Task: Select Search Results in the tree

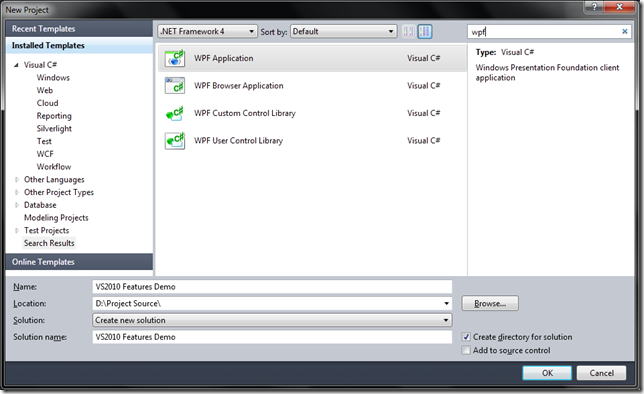Action: pos(49,243)
